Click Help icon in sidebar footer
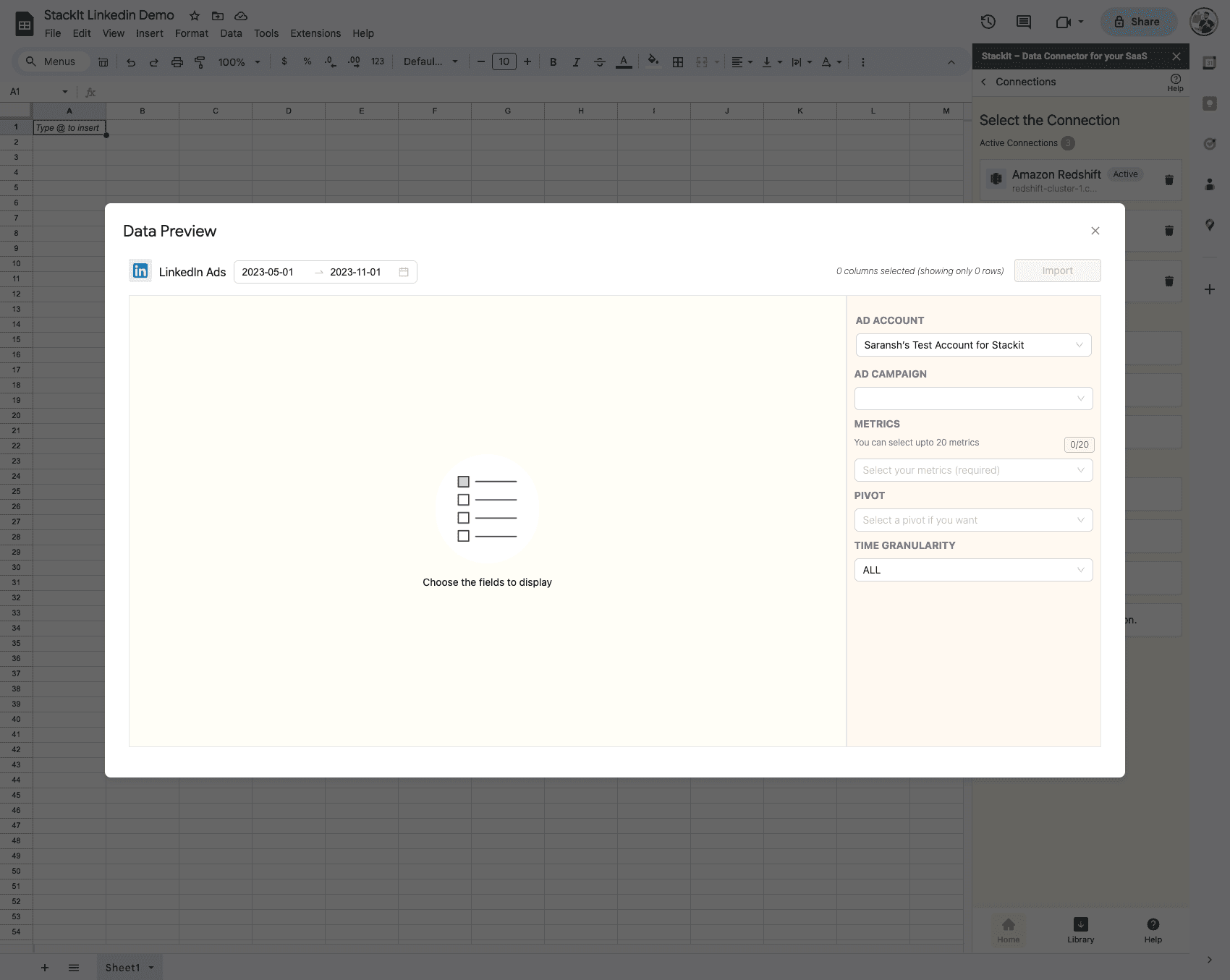Screen dimensions: 1230x980 1153,930
